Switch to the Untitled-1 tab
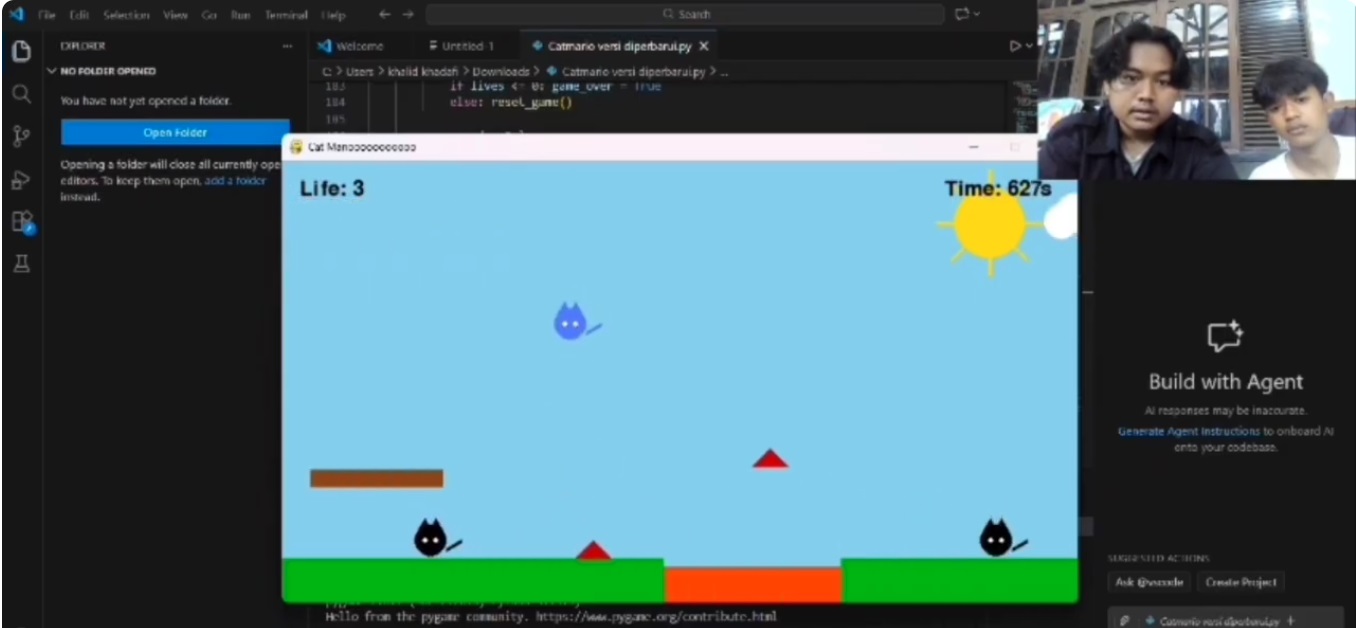1356x628 pixels. tap(467, 46)
